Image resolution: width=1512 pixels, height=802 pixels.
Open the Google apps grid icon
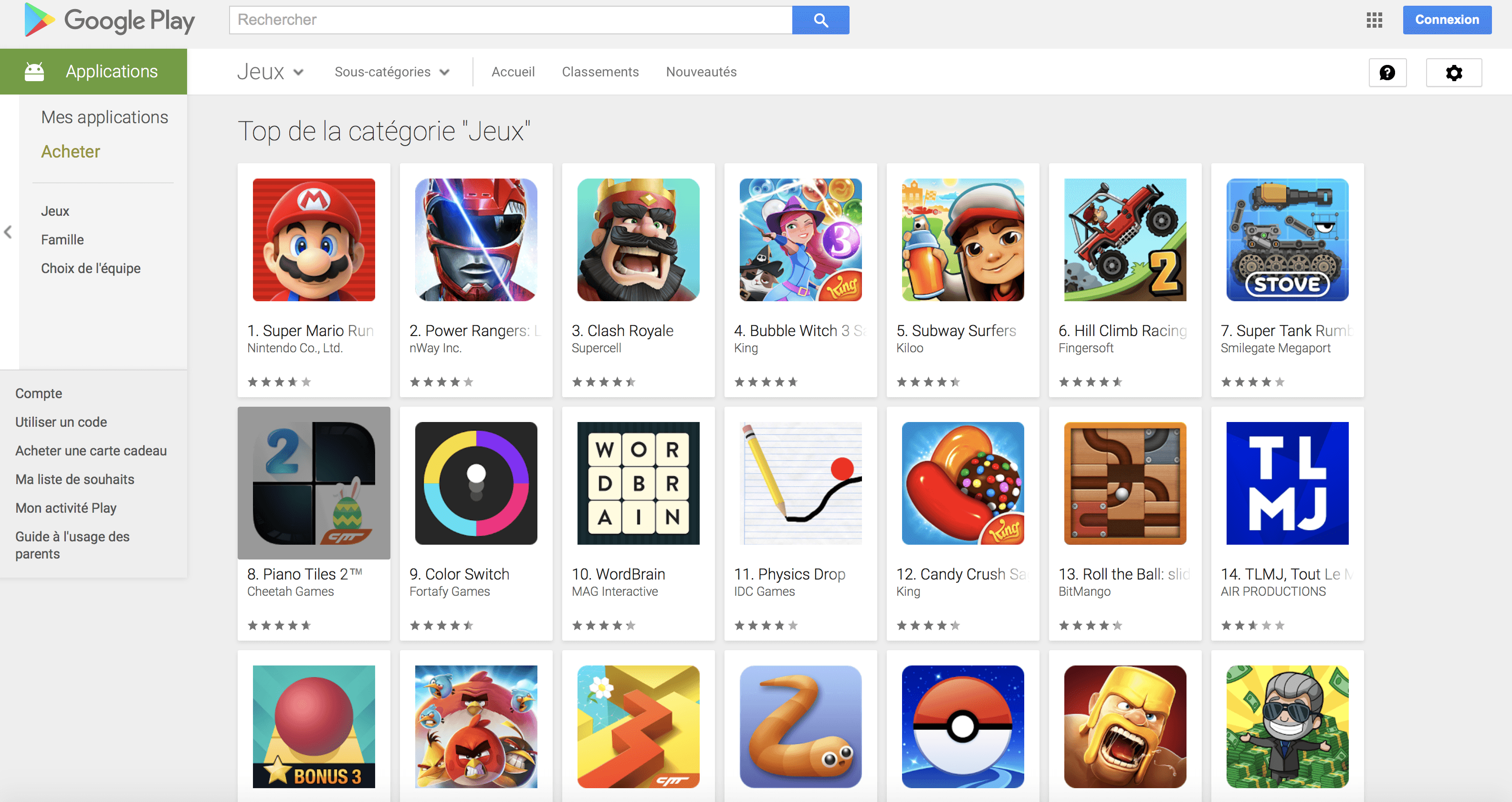coord(1374,20)
